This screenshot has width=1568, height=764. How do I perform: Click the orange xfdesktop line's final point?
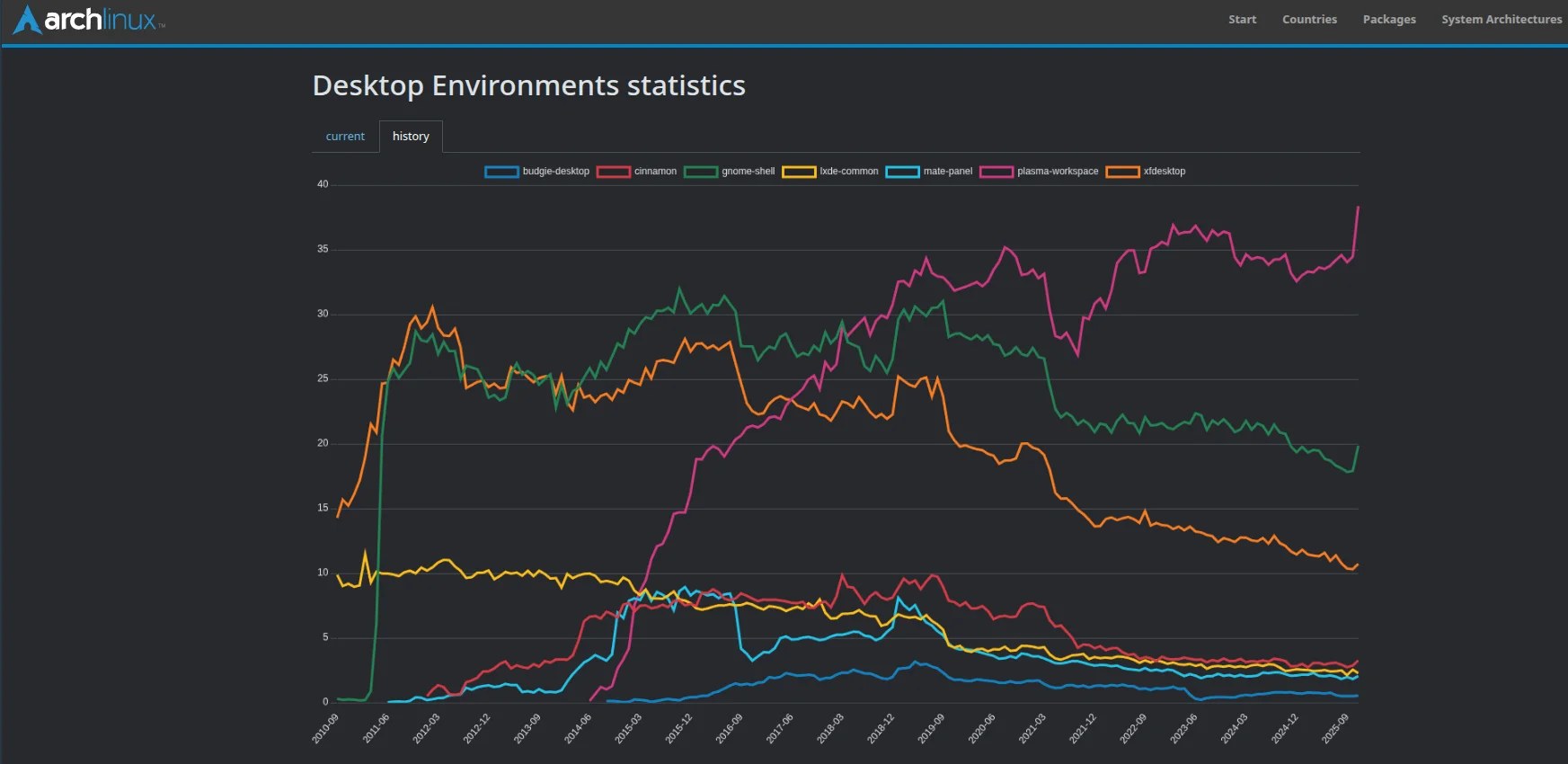coord(1358,564)
